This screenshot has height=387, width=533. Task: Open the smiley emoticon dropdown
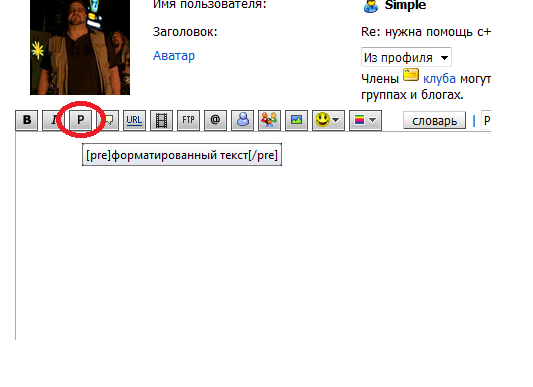tap(328, 120)
